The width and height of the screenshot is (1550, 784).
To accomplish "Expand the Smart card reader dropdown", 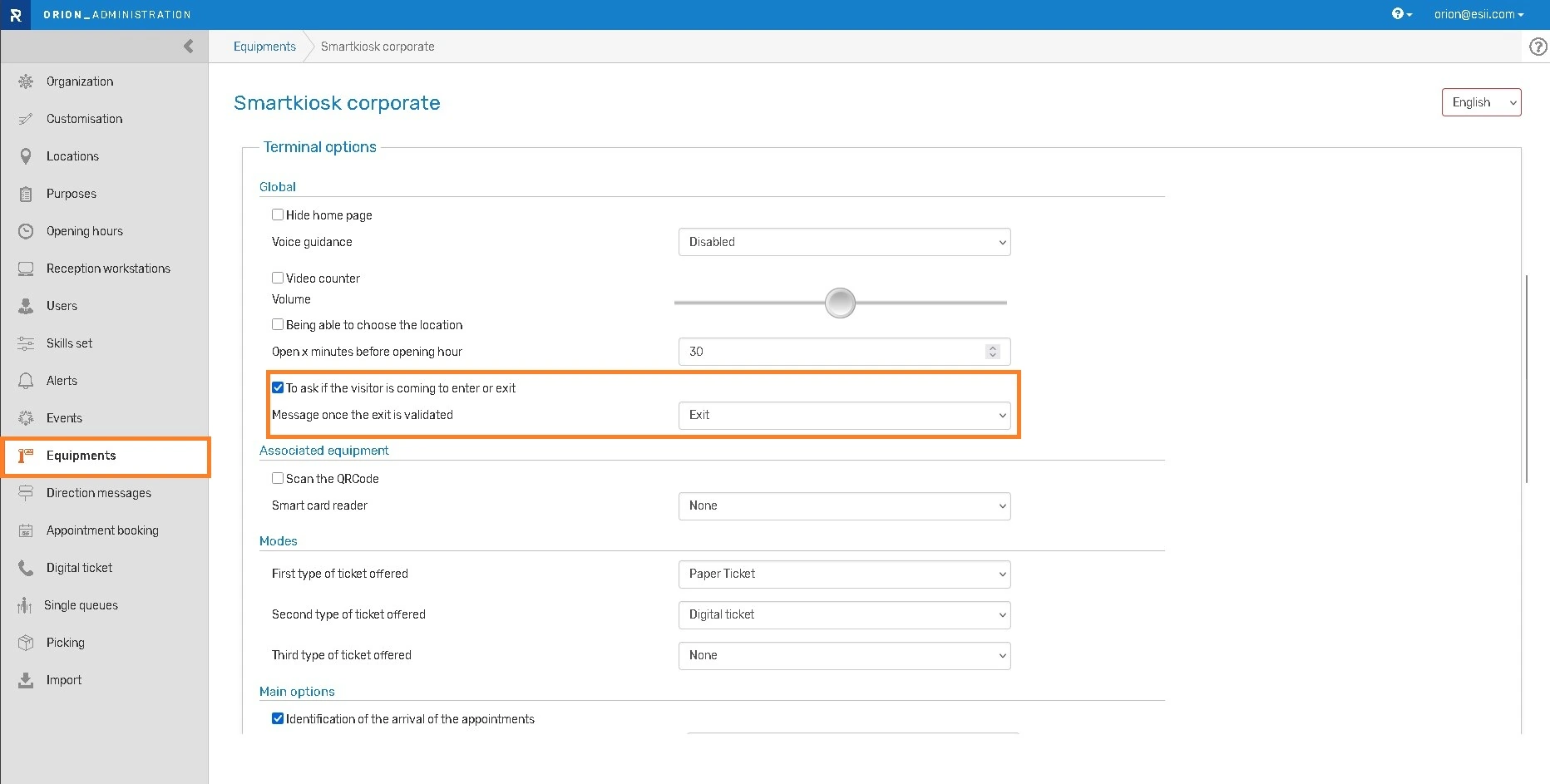I will tap(844, 505).
